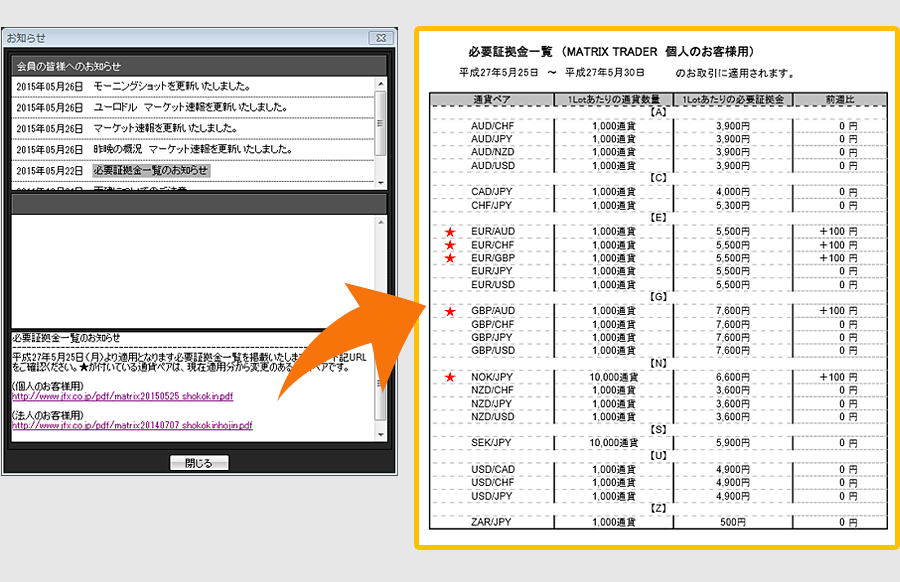Click the AUD/NZD currency pair
900x582 pixels.
[492, 152]
